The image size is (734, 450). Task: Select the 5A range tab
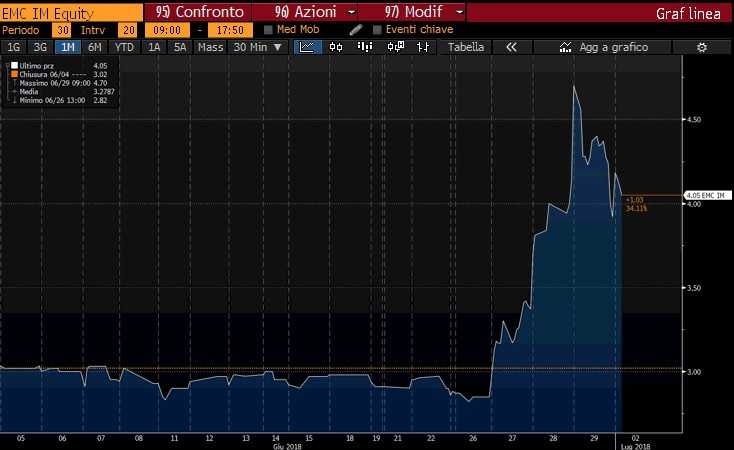180,47
